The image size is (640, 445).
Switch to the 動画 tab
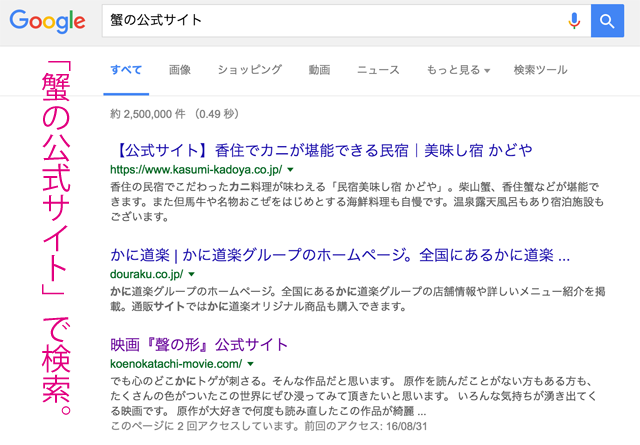coord(319,70)
